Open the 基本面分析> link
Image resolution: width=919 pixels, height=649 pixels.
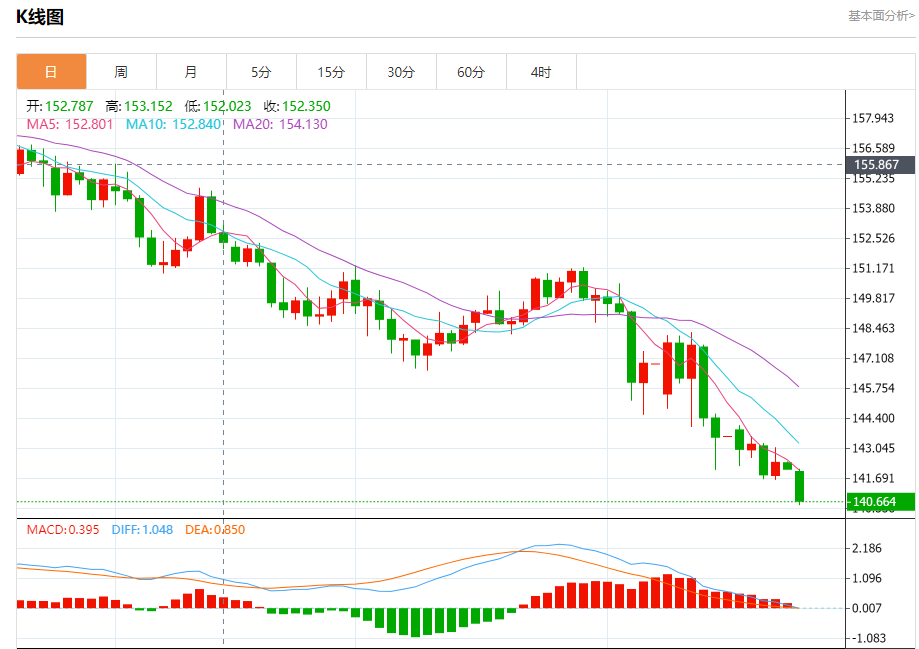click(881, 16)
